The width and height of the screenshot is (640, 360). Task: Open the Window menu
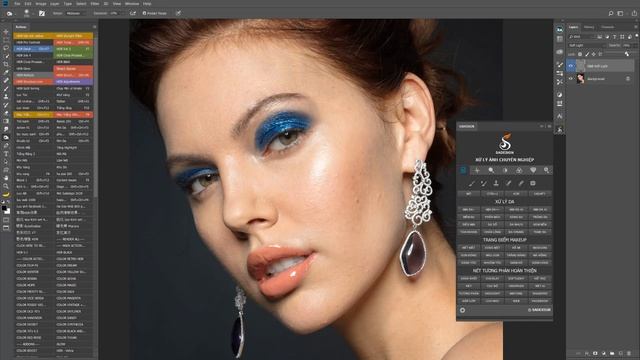pyautogui.click(x=132, y=4)
